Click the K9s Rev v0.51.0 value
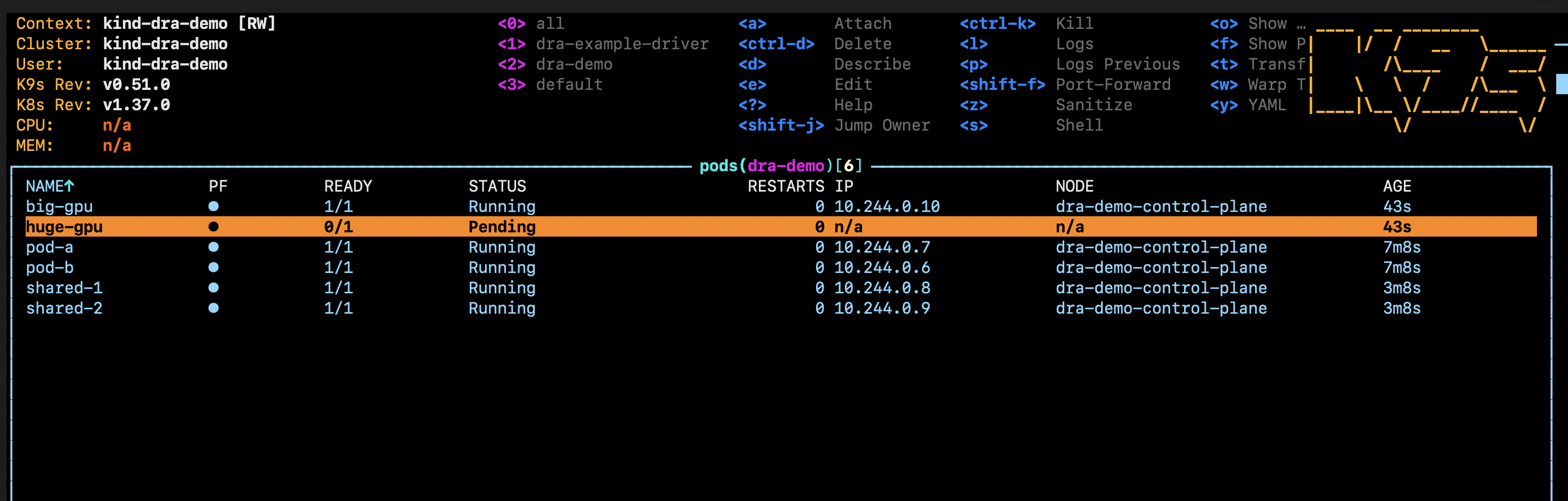 [x=136, y=84]
